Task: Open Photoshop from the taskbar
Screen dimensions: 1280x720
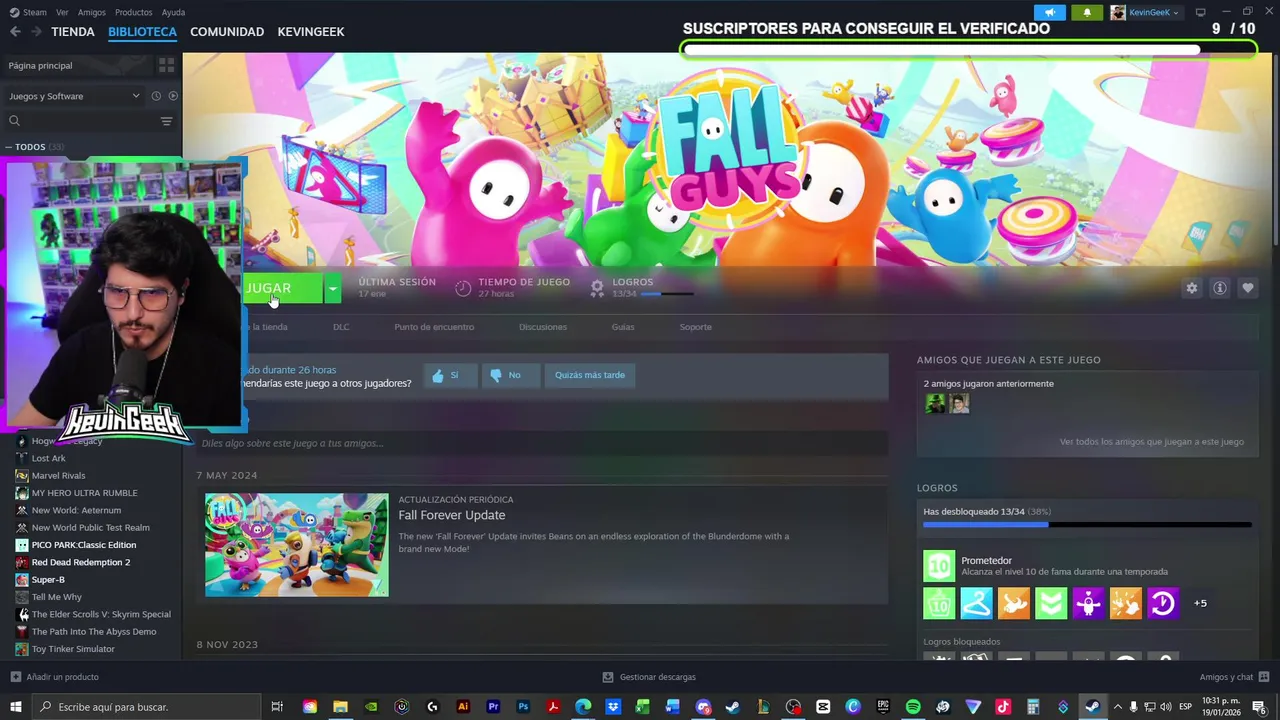Action: pyautogui.click(x=523, y=707)
